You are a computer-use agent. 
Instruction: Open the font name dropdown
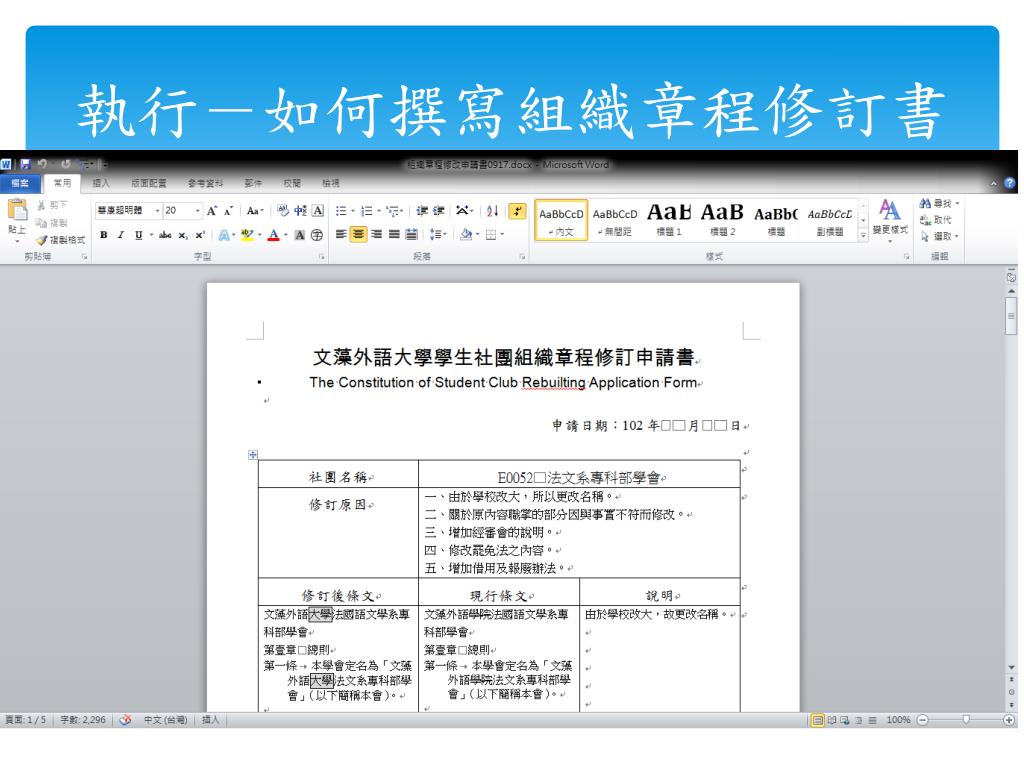coord(157,210)
